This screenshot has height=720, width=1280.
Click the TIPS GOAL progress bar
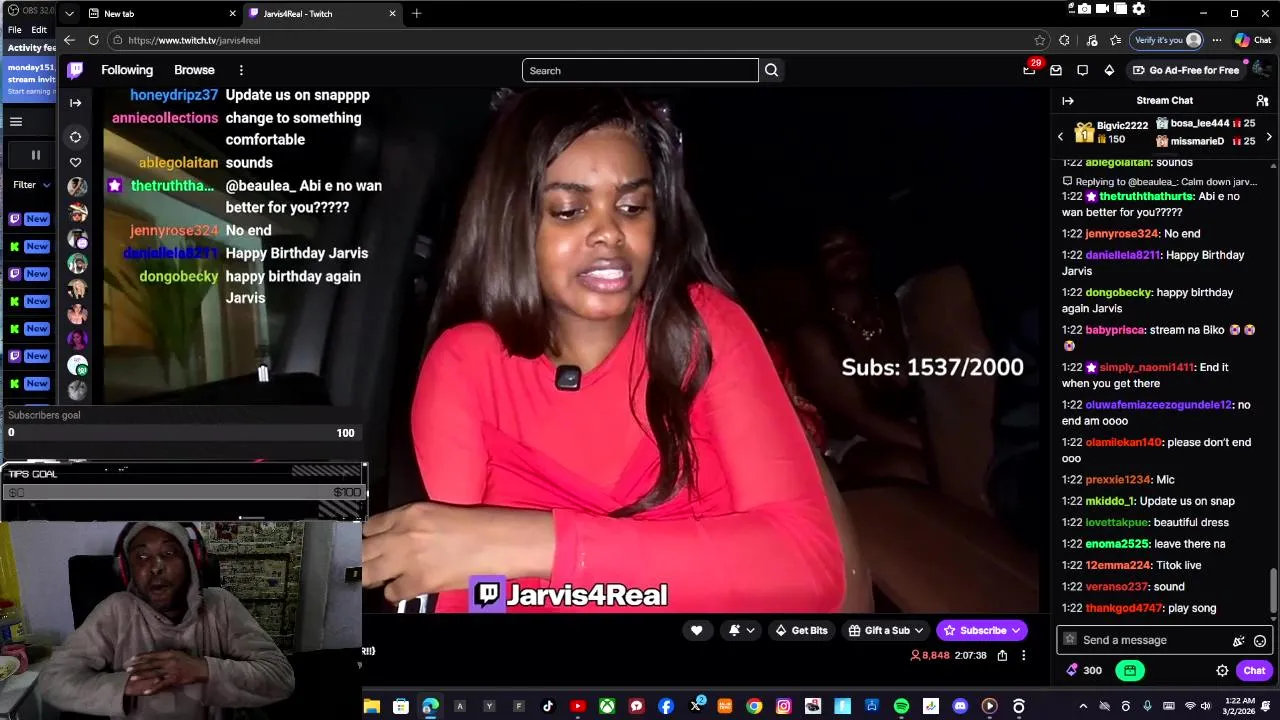[183, 492]
